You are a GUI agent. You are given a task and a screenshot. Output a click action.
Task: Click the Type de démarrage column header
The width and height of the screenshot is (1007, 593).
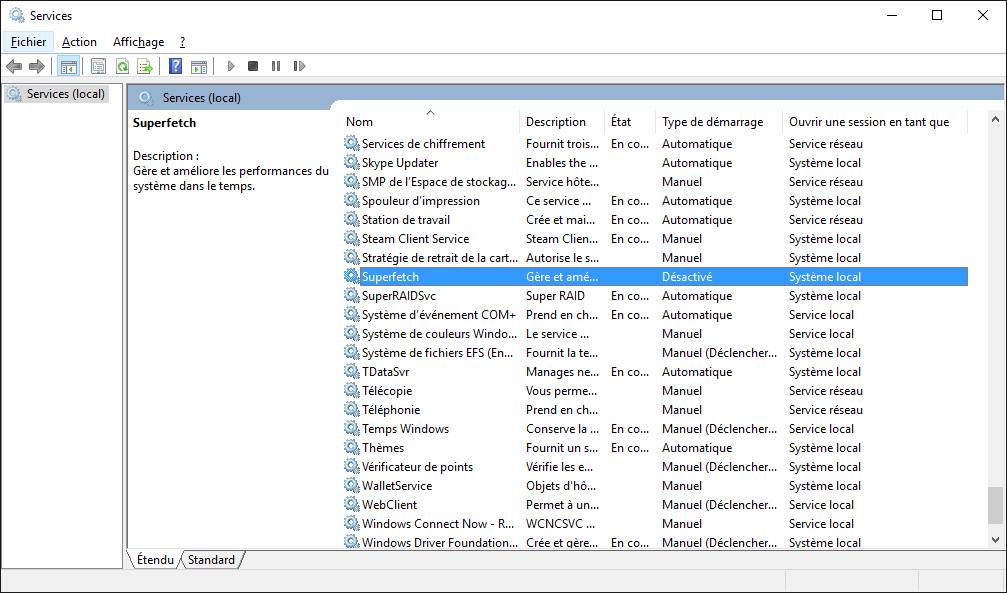tap(716, 121)
